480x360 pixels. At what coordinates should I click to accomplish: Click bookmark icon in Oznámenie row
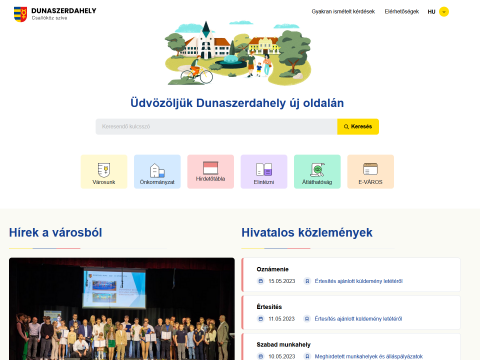point(307,281)
